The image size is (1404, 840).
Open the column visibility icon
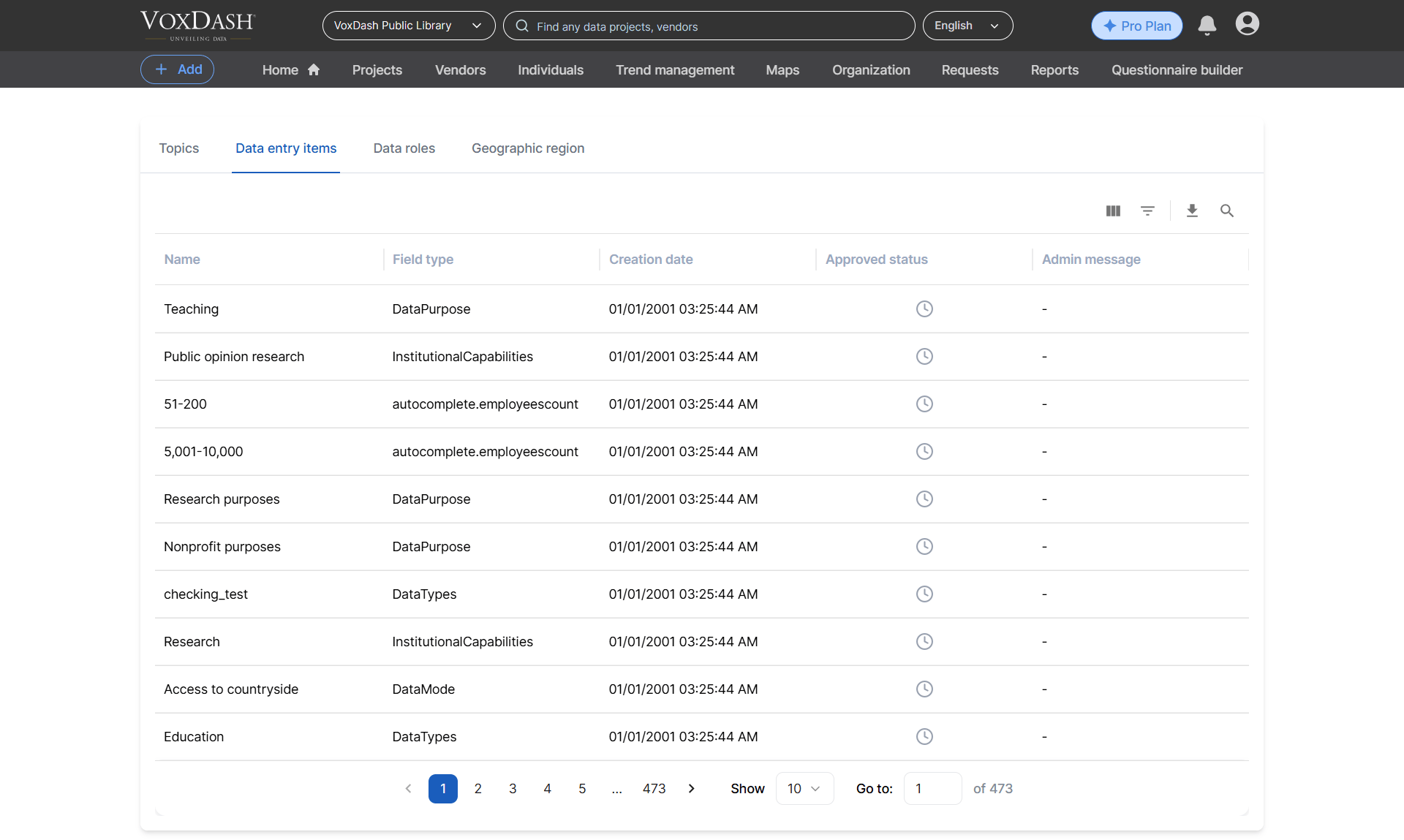(x=1113, y=211)
